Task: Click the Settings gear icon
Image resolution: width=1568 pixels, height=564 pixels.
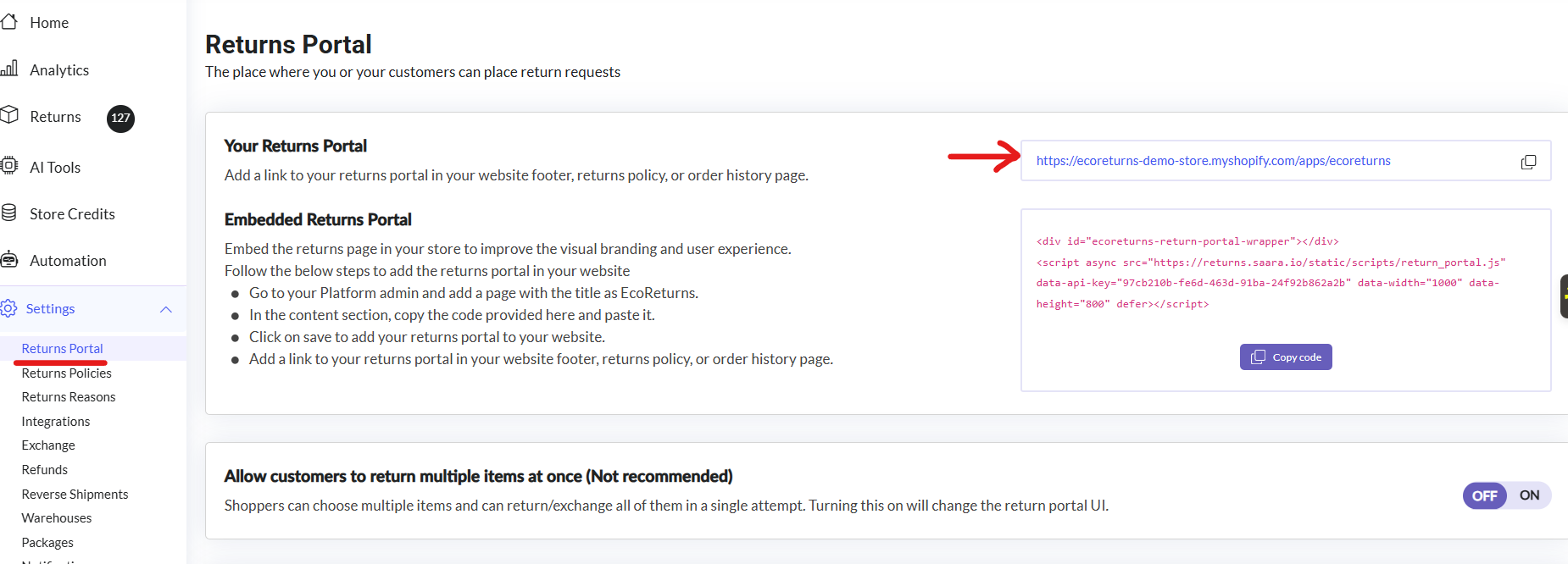Action: pyautogui.click(x=9, y=308)
